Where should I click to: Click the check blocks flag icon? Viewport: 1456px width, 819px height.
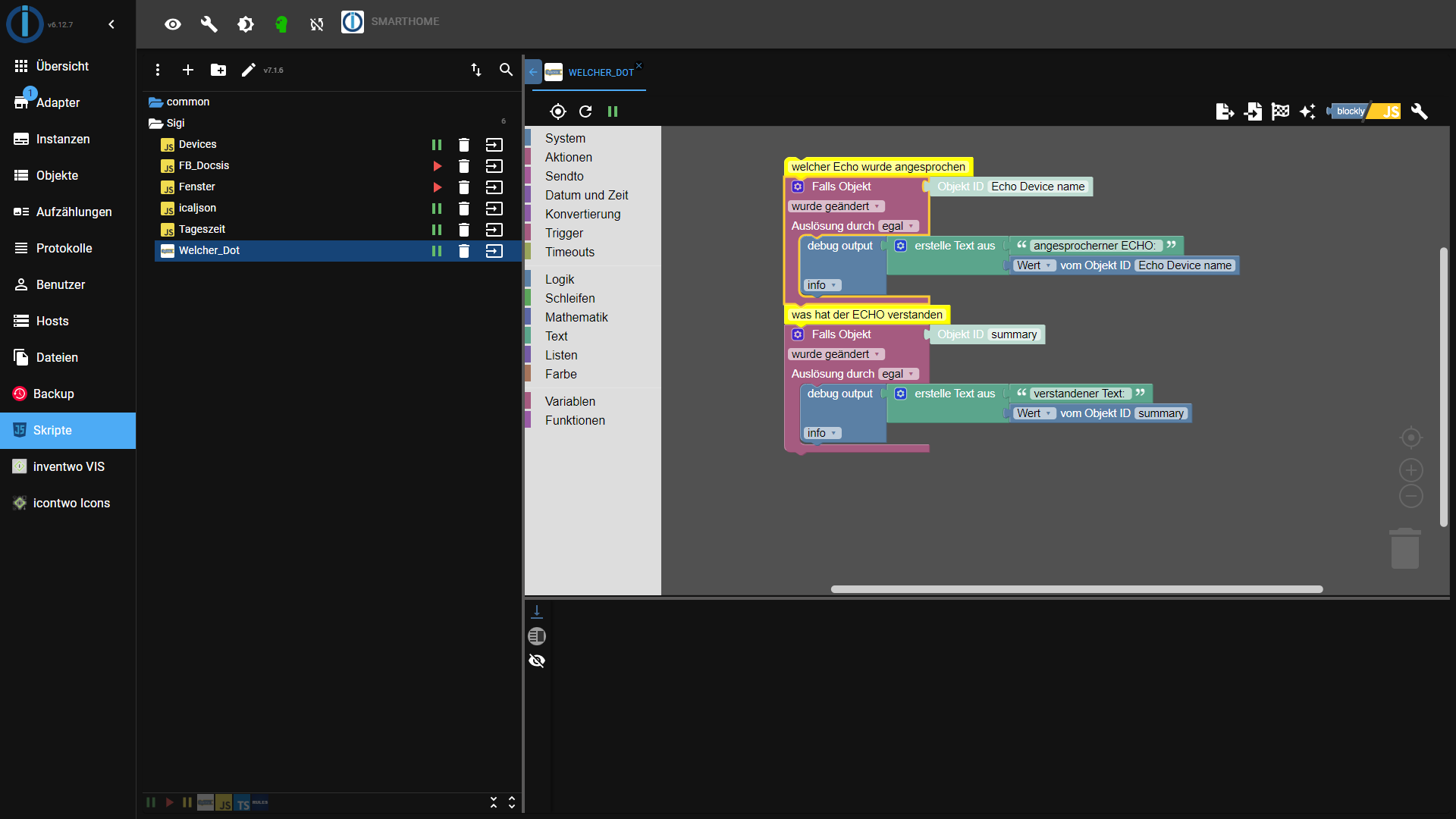1280,111
